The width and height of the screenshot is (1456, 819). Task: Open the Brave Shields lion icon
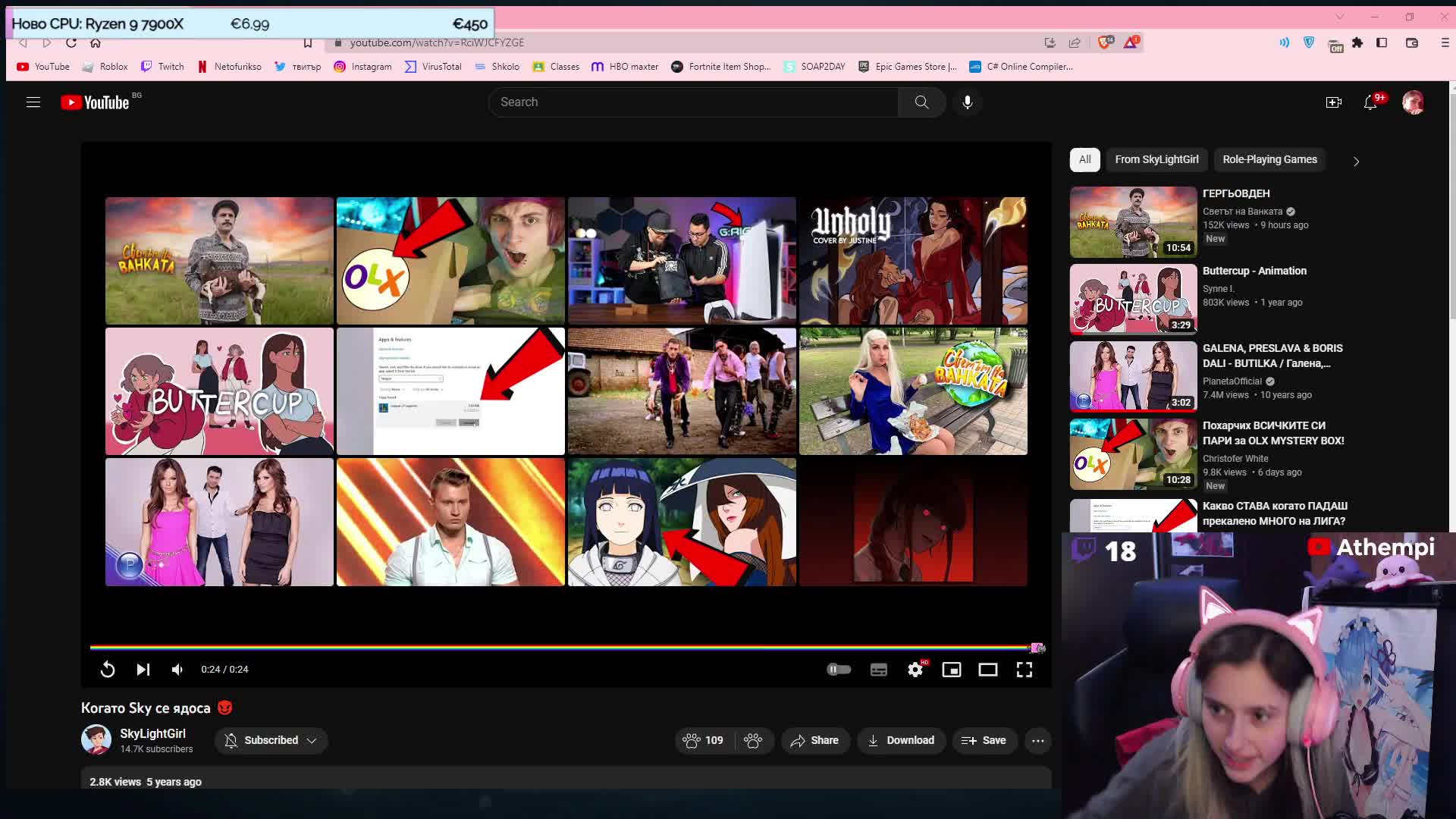click(x=1105, y=42)
